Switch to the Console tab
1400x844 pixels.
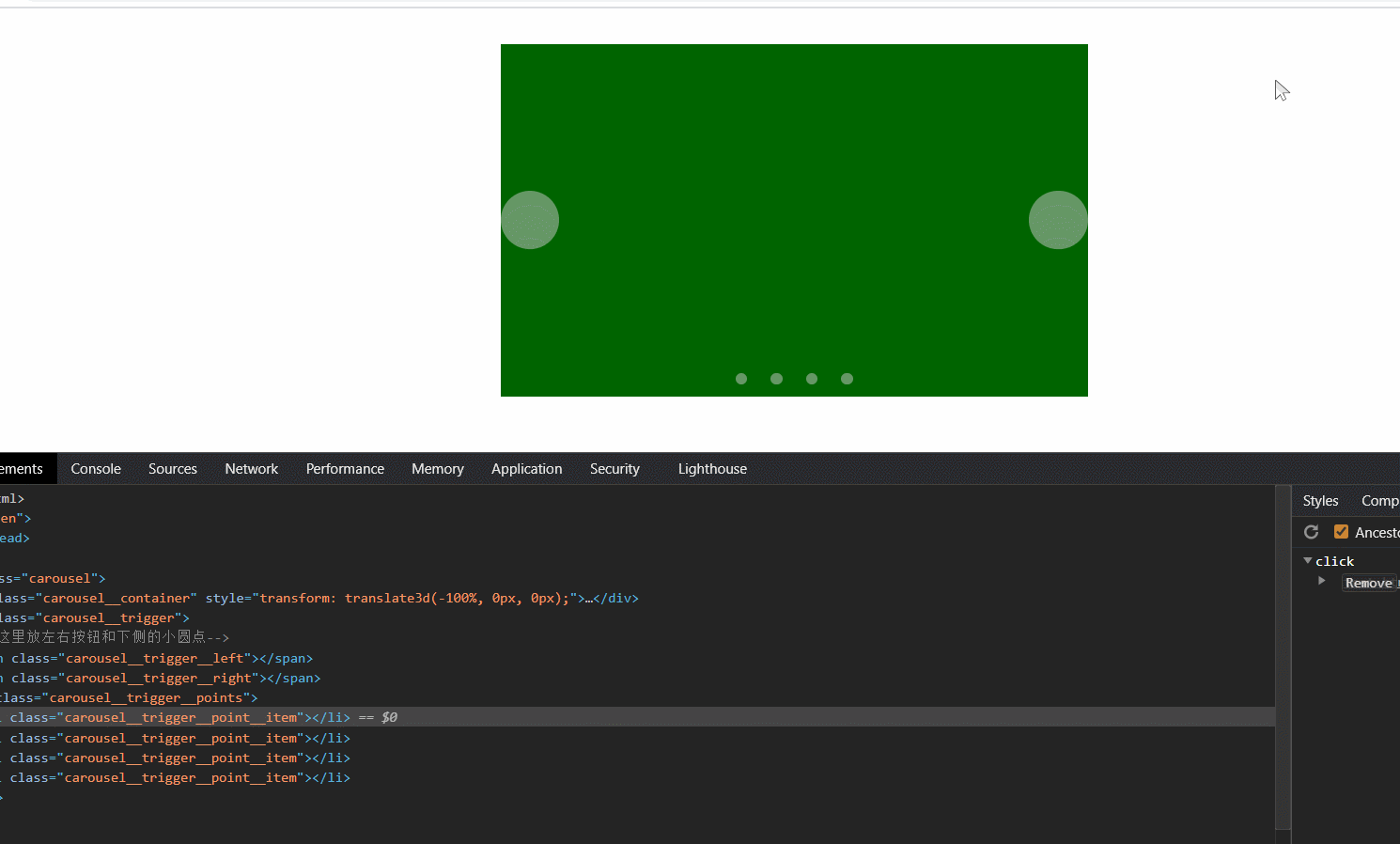click(96, 469)
